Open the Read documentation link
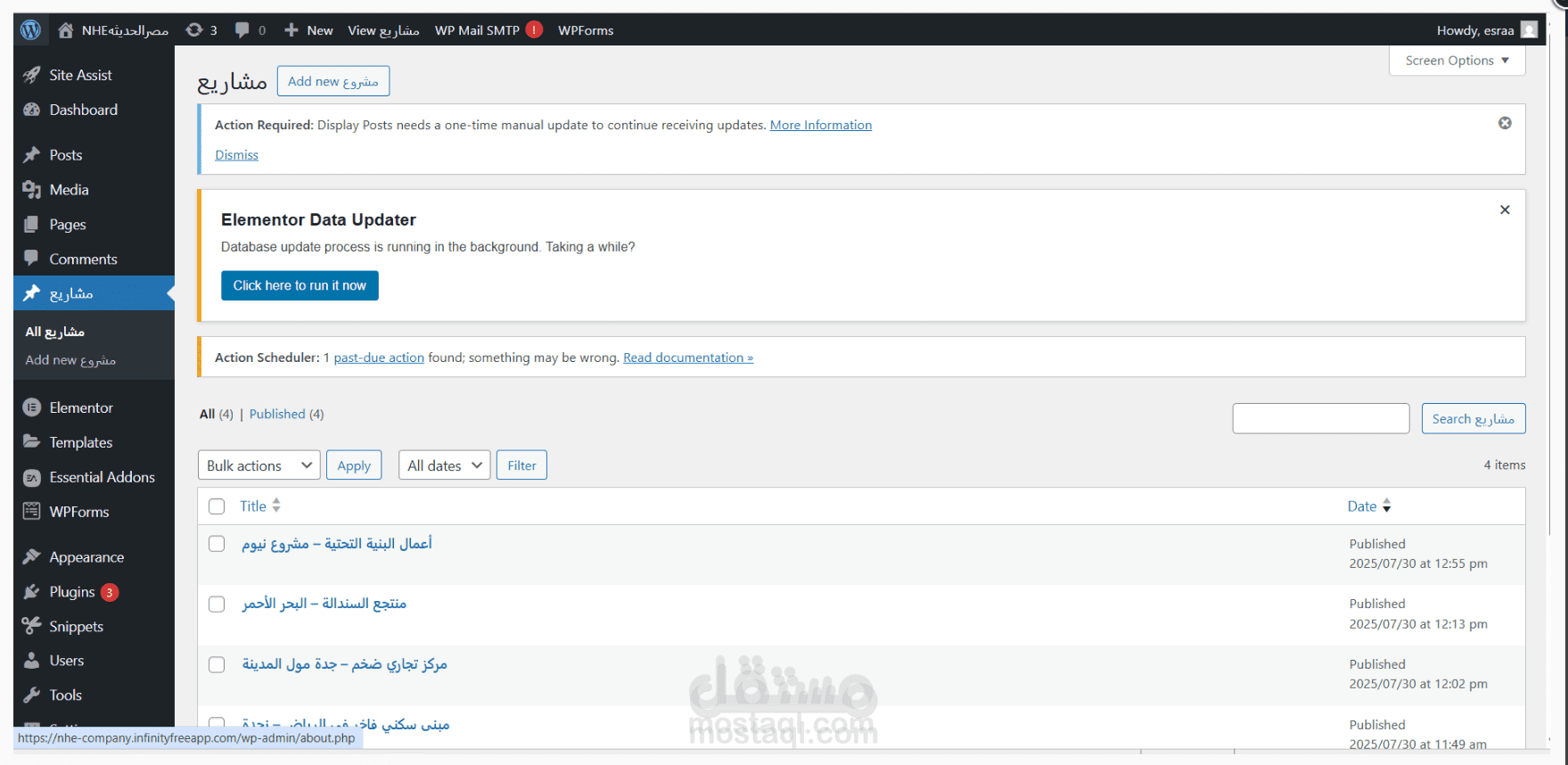Screen dimensions: 1568x765 (688, 358)
